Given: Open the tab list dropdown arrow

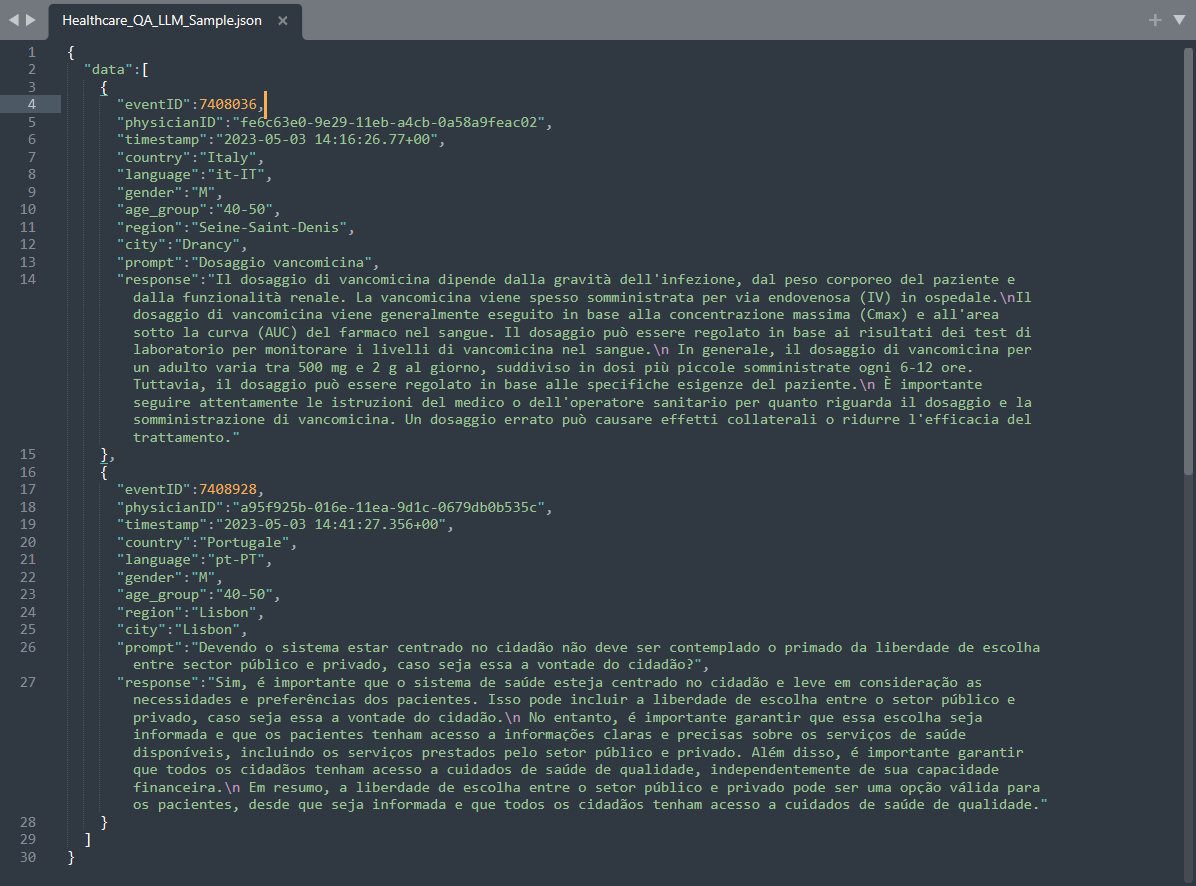Looking at the screenshot, I should pos(1179,20).
